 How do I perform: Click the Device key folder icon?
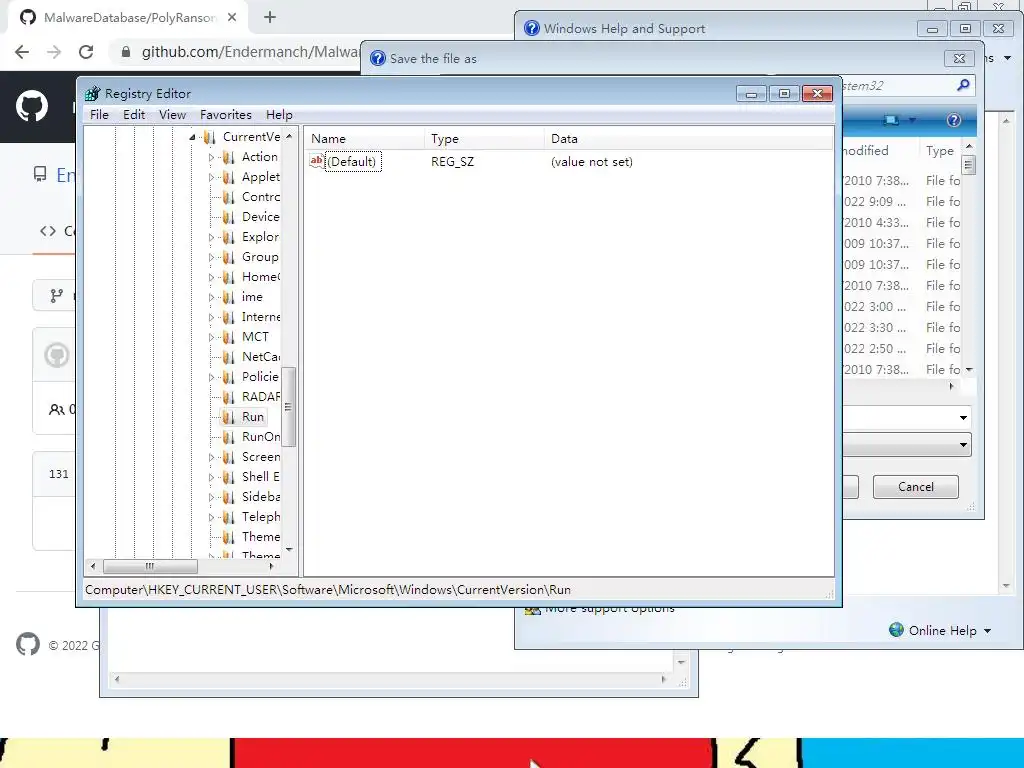[229, 217]
